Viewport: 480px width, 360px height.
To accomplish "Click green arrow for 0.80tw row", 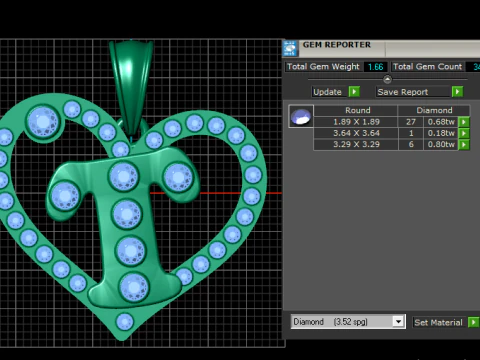I will pos(464,145).
